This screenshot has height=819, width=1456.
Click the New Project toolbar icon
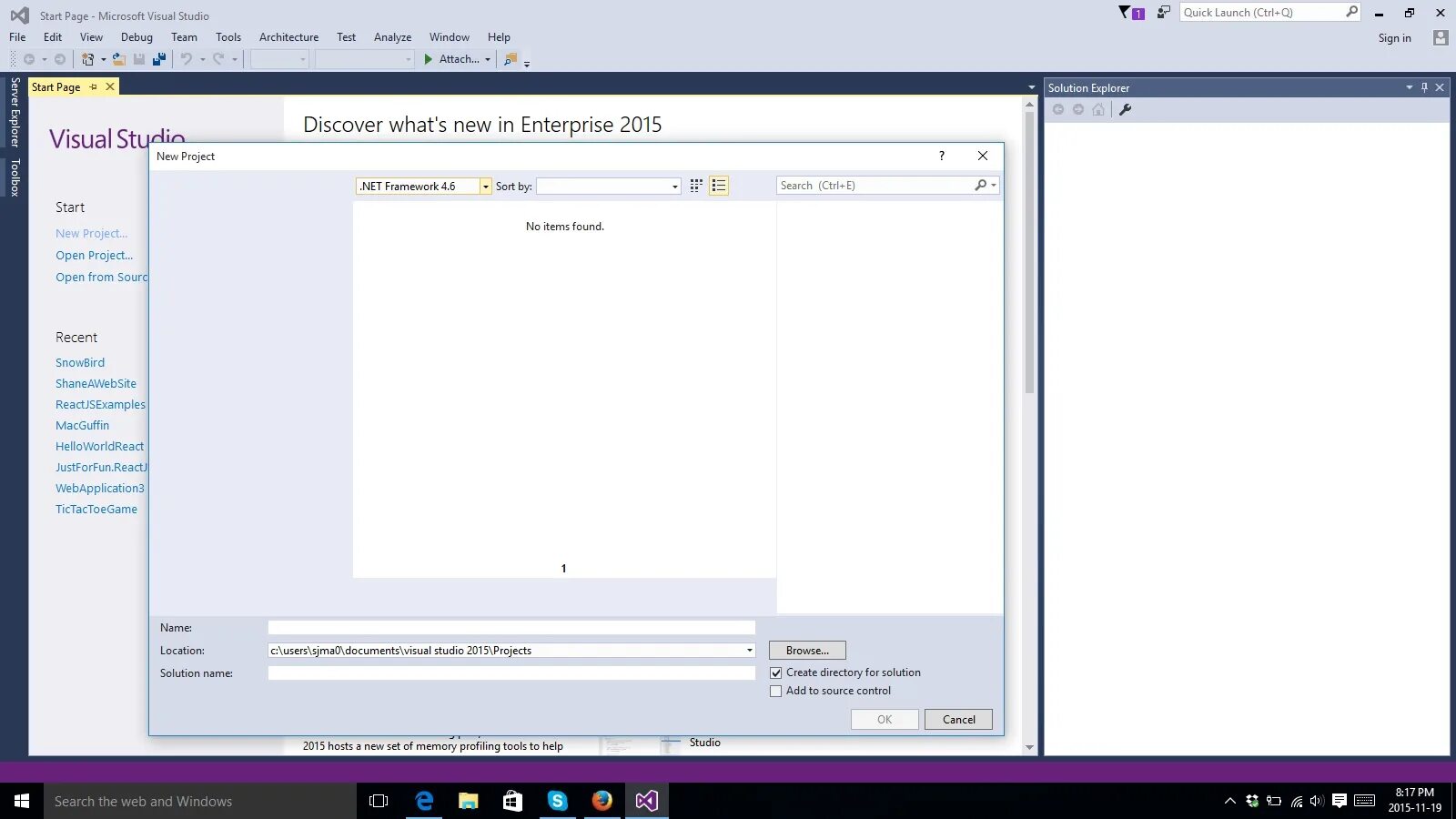tap(87, 59)
